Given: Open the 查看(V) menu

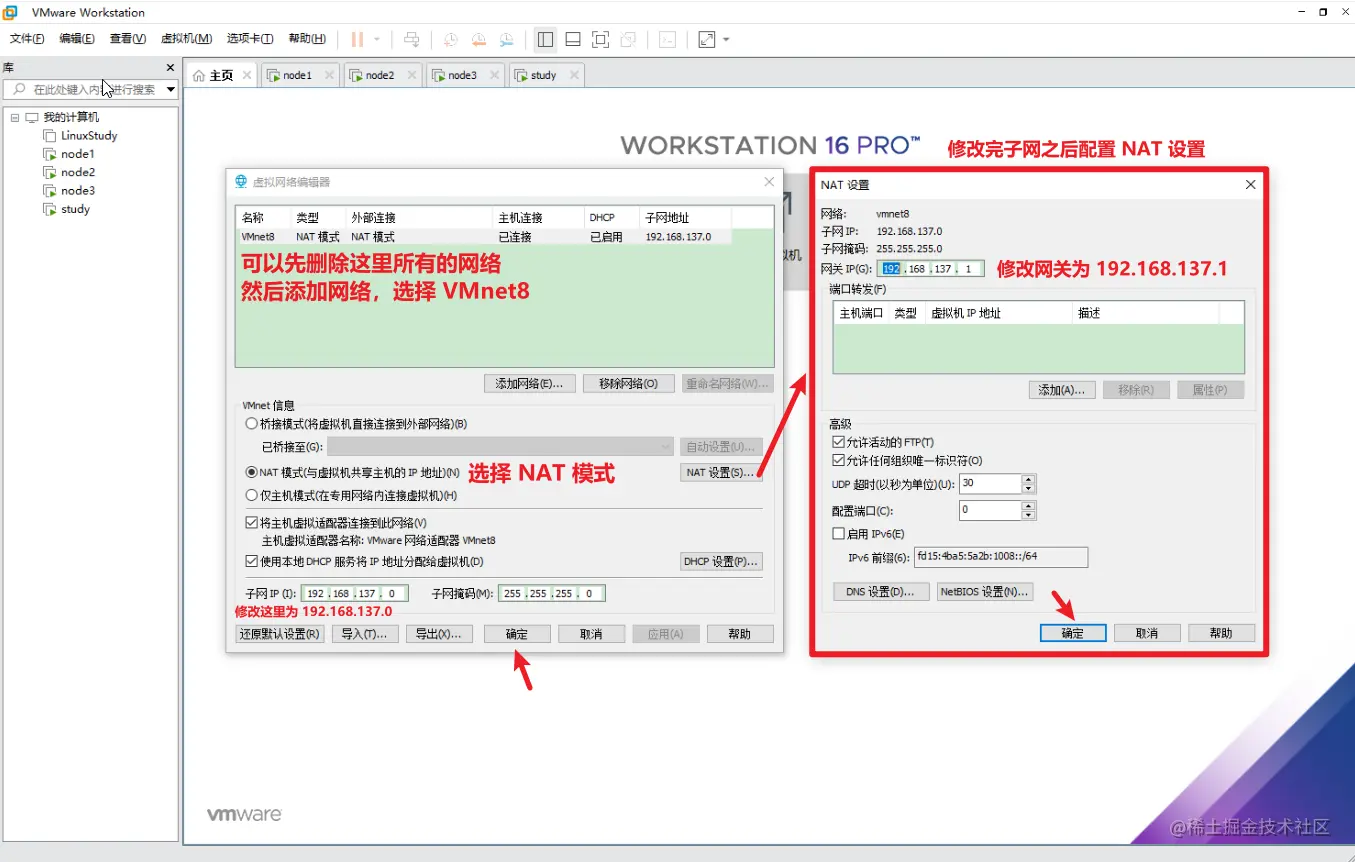Looking at the screenshot, I should (128, 39).
